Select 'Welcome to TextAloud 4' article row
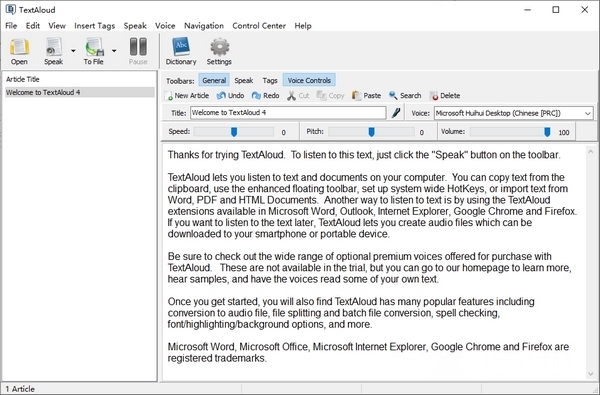600x395 pixels. [80, 92]
